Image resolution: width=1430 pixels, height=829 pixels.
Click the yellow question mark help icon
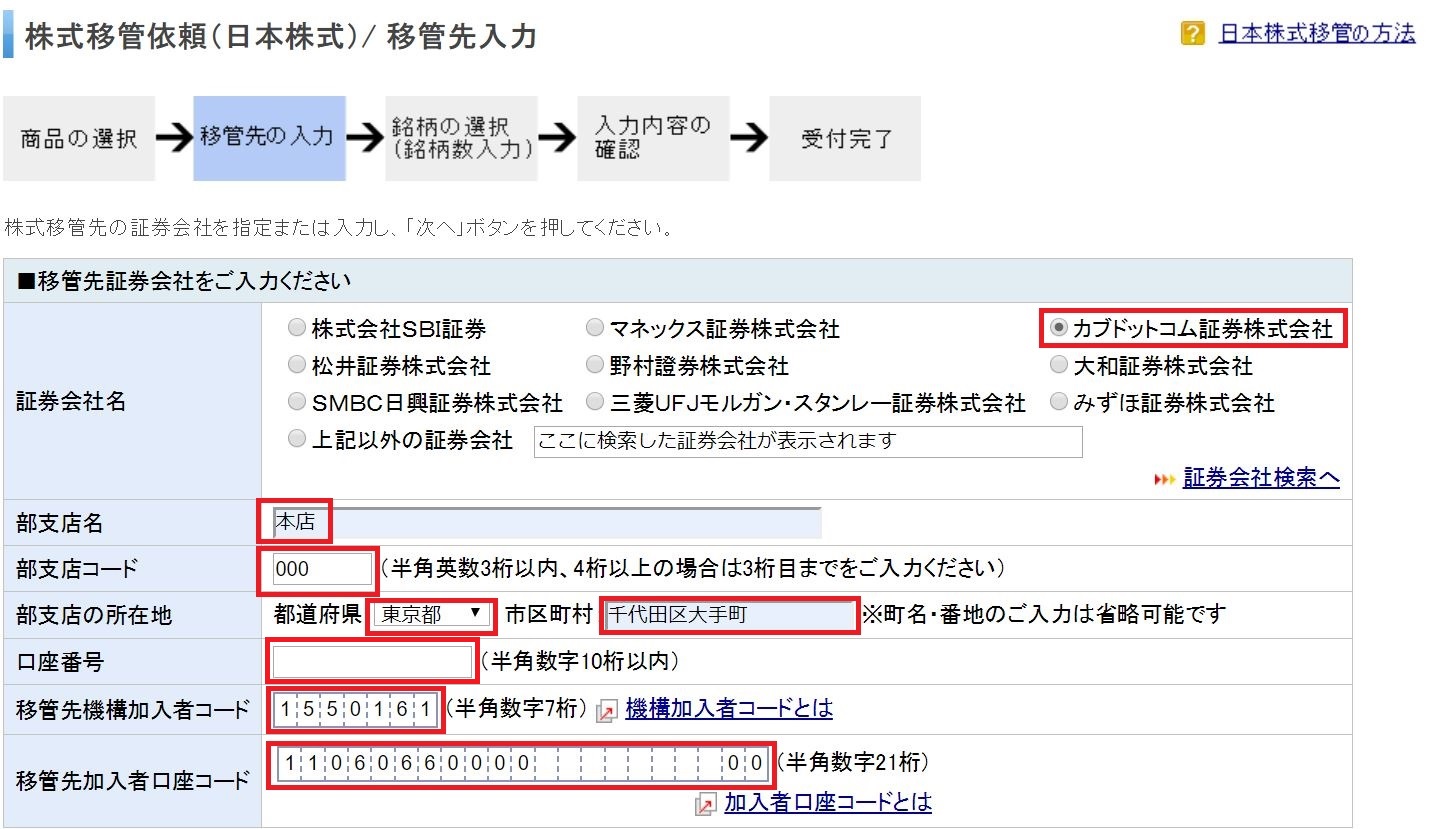[x=1192, y=34]
